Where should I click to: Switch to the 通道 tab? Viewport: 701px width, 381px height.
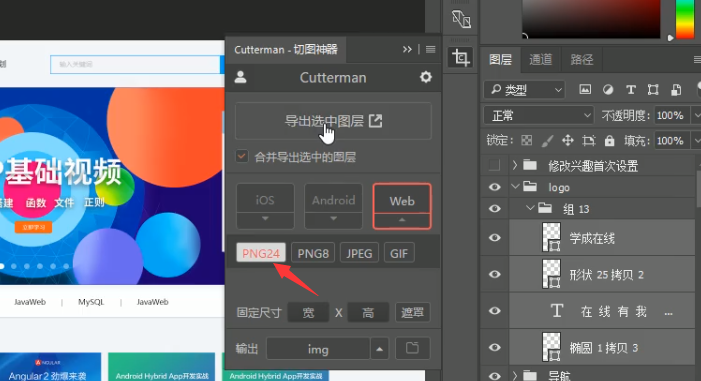tap(541, 59)
